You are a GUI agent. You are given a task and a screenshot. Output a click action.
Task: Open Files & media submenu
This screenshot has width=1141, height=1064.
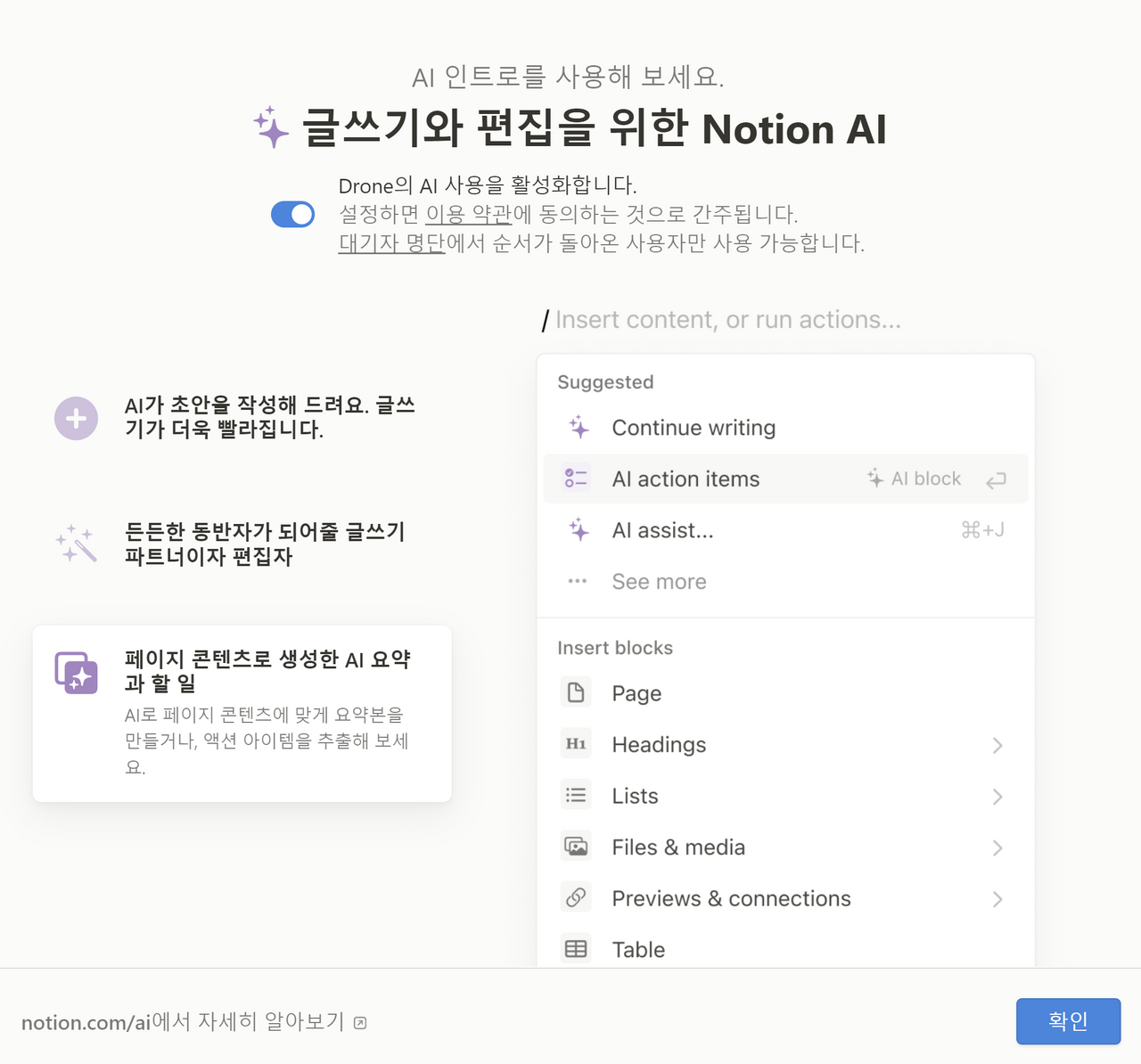pos(785,847)
